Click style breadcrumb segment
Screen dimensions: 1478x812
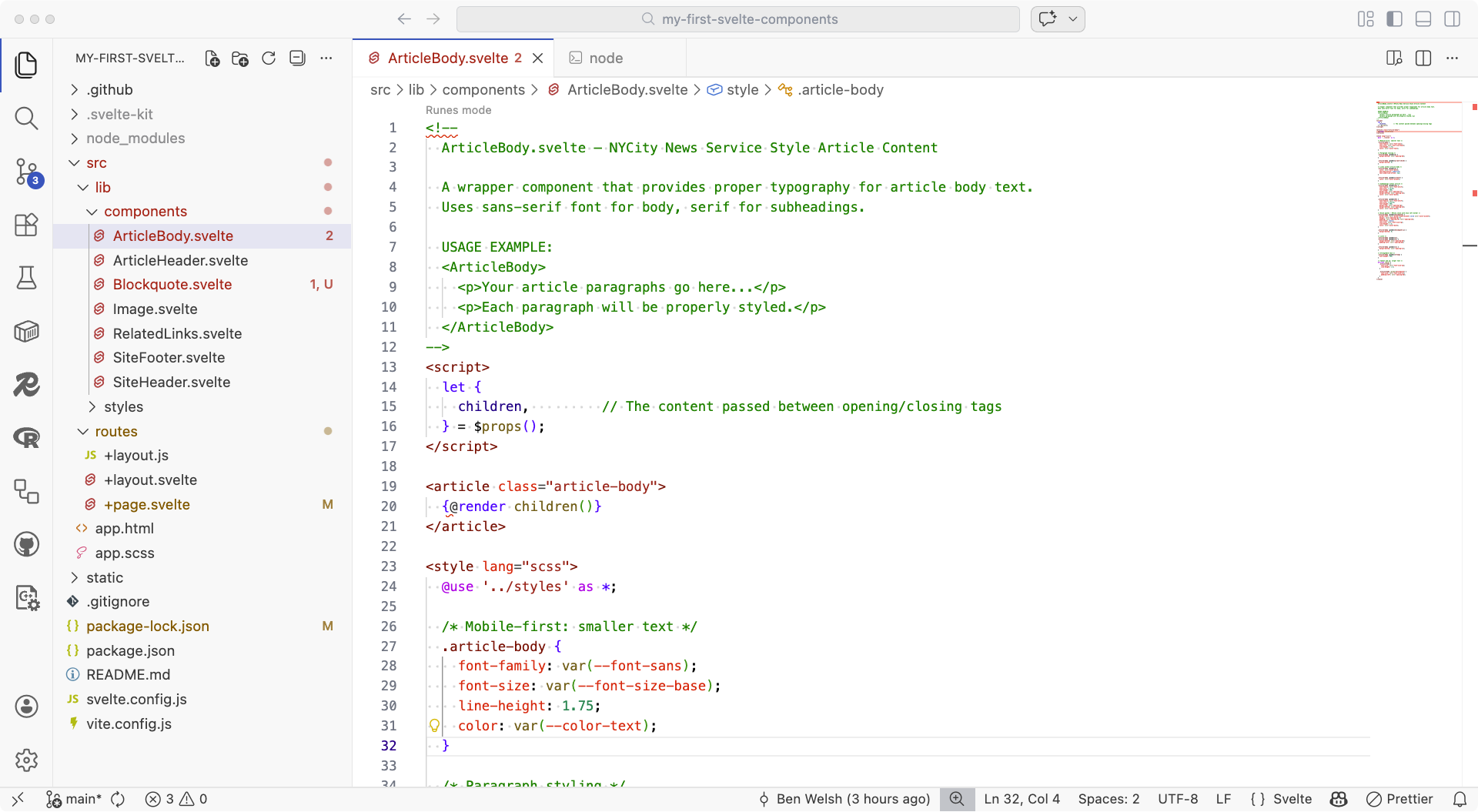click(734, 90)
